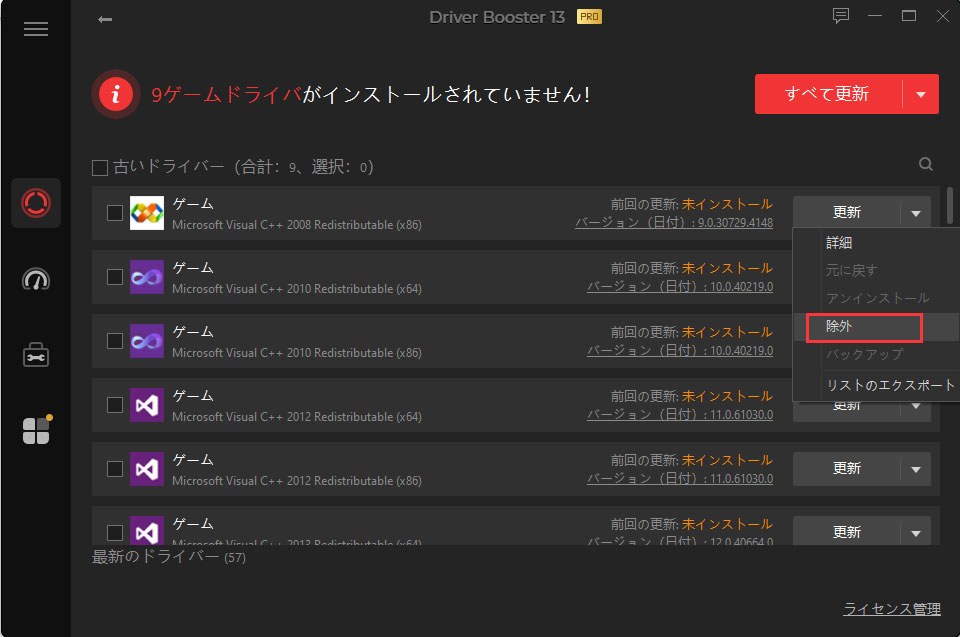This screenshot has width=960, height=637.
Task: Click the Visual C++ 2010 x64 icon
Action: [147, 277]
